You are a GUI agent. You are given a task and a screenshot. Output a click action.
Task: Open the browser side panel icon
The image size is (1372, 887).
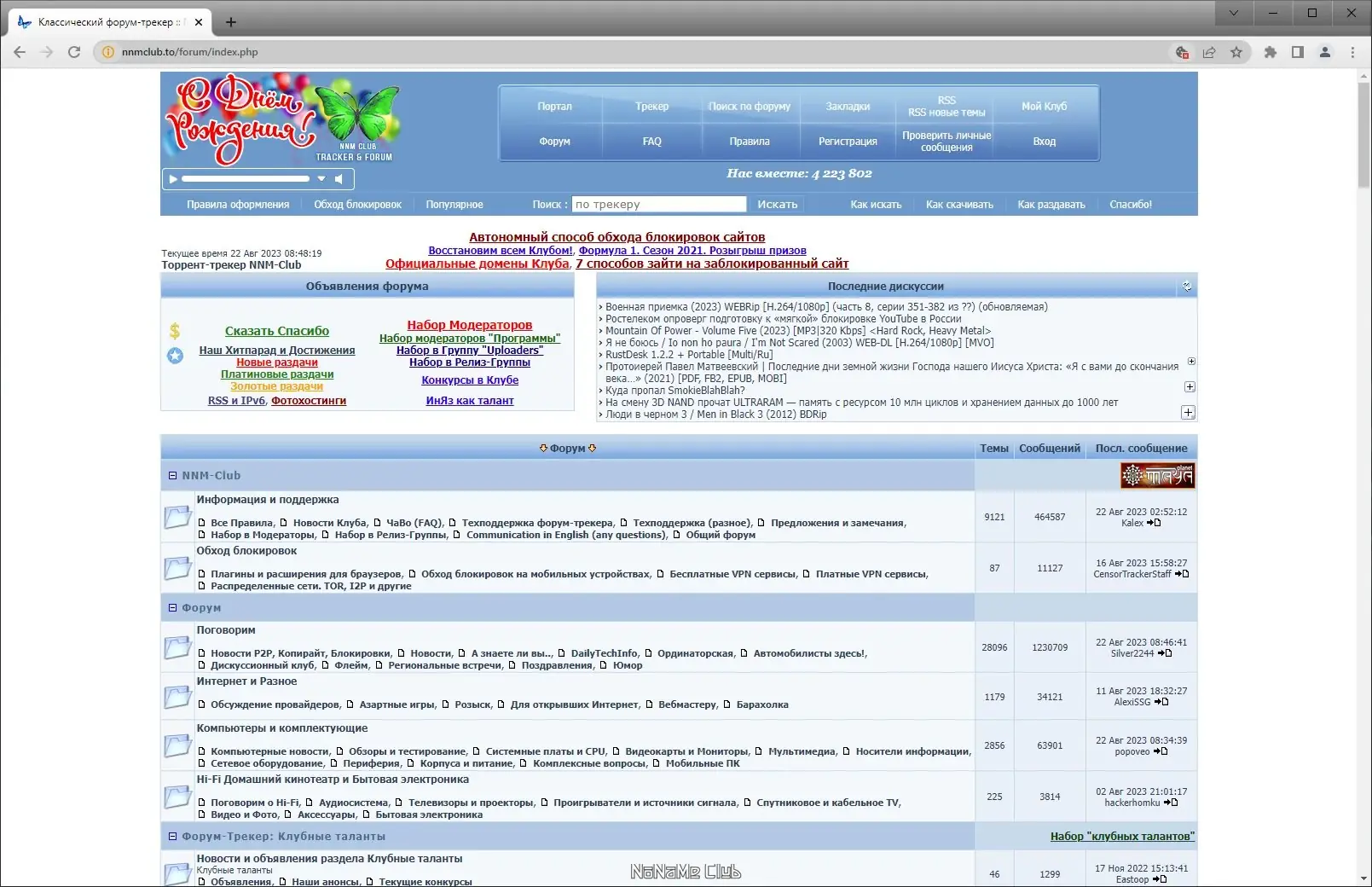click(x=1298, y=52)
